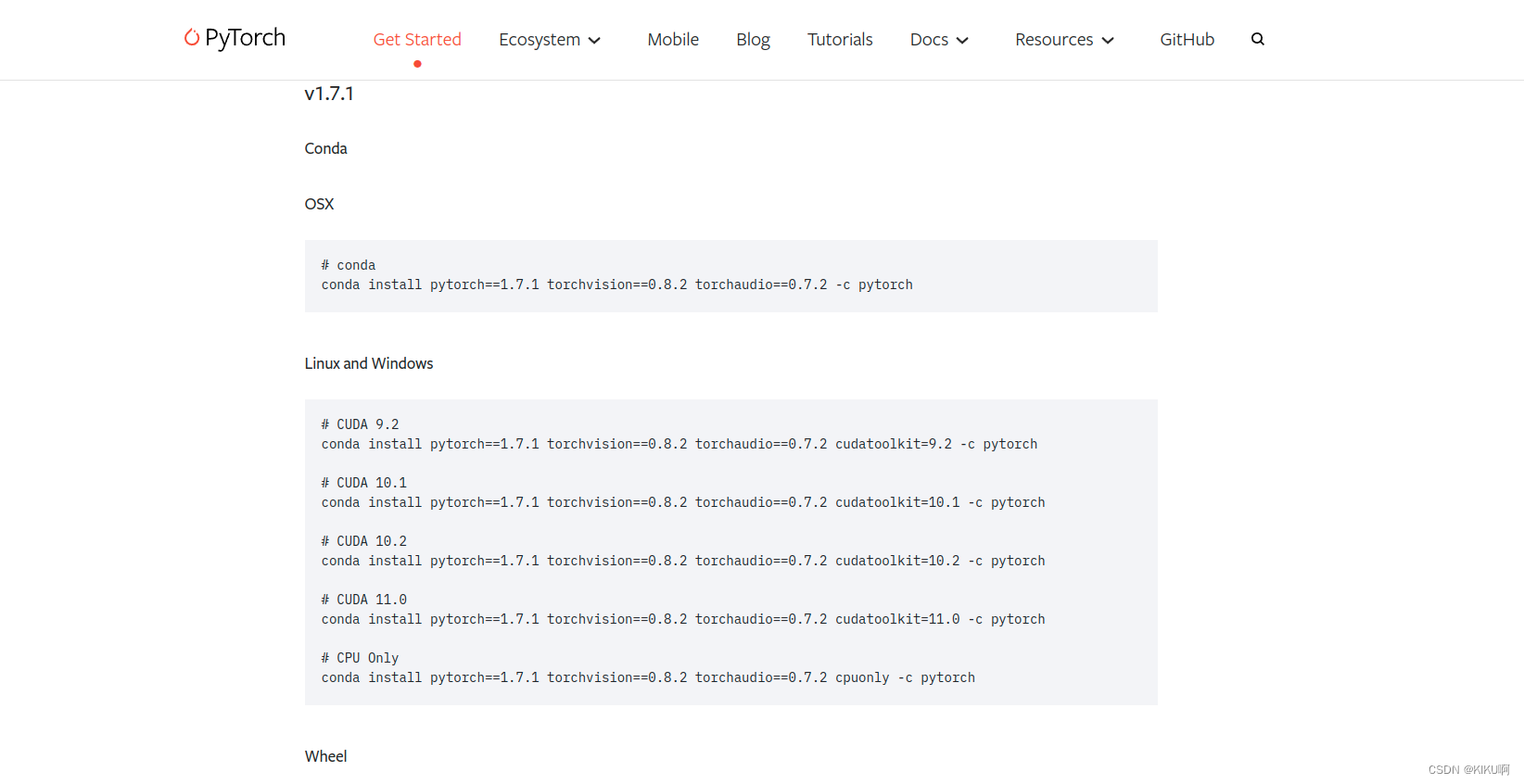Click the '# conda' comment line
The width and height of the screenshot is (1524, 784).
tap(349, 265)
